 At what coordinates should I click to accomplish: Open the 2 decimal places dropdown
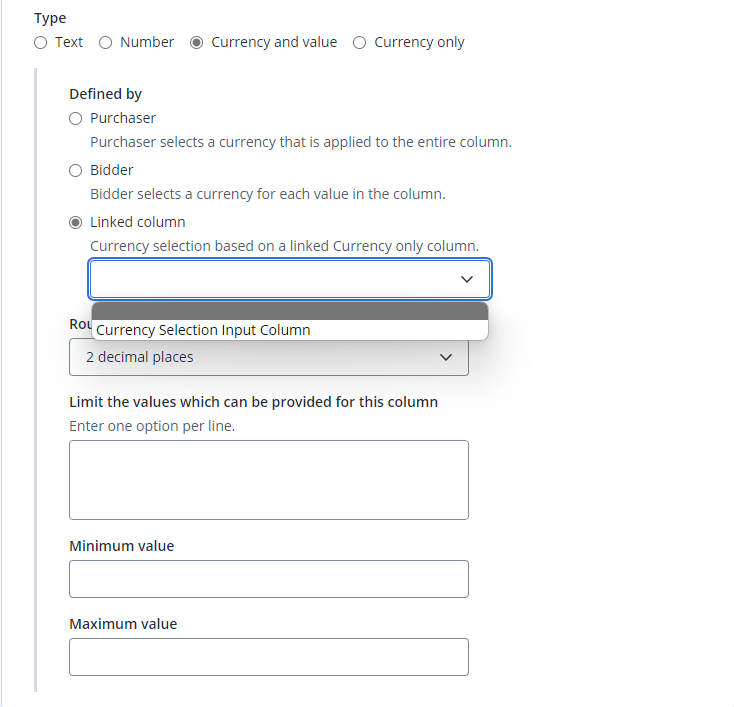pyautogui.click(x=269, y=357)
